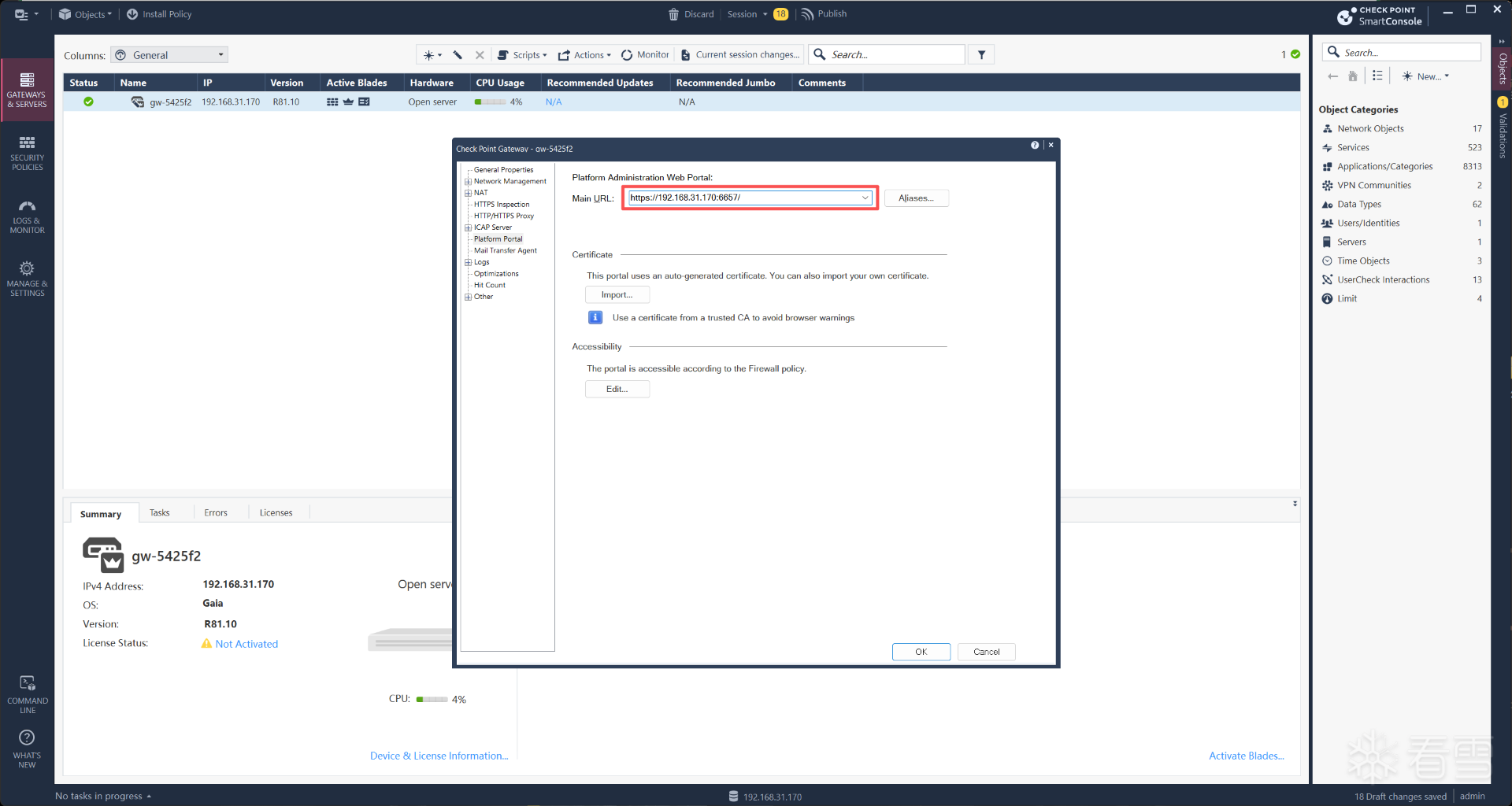Click the green status icon of gw-5425f2

click(x=88, y=102)
